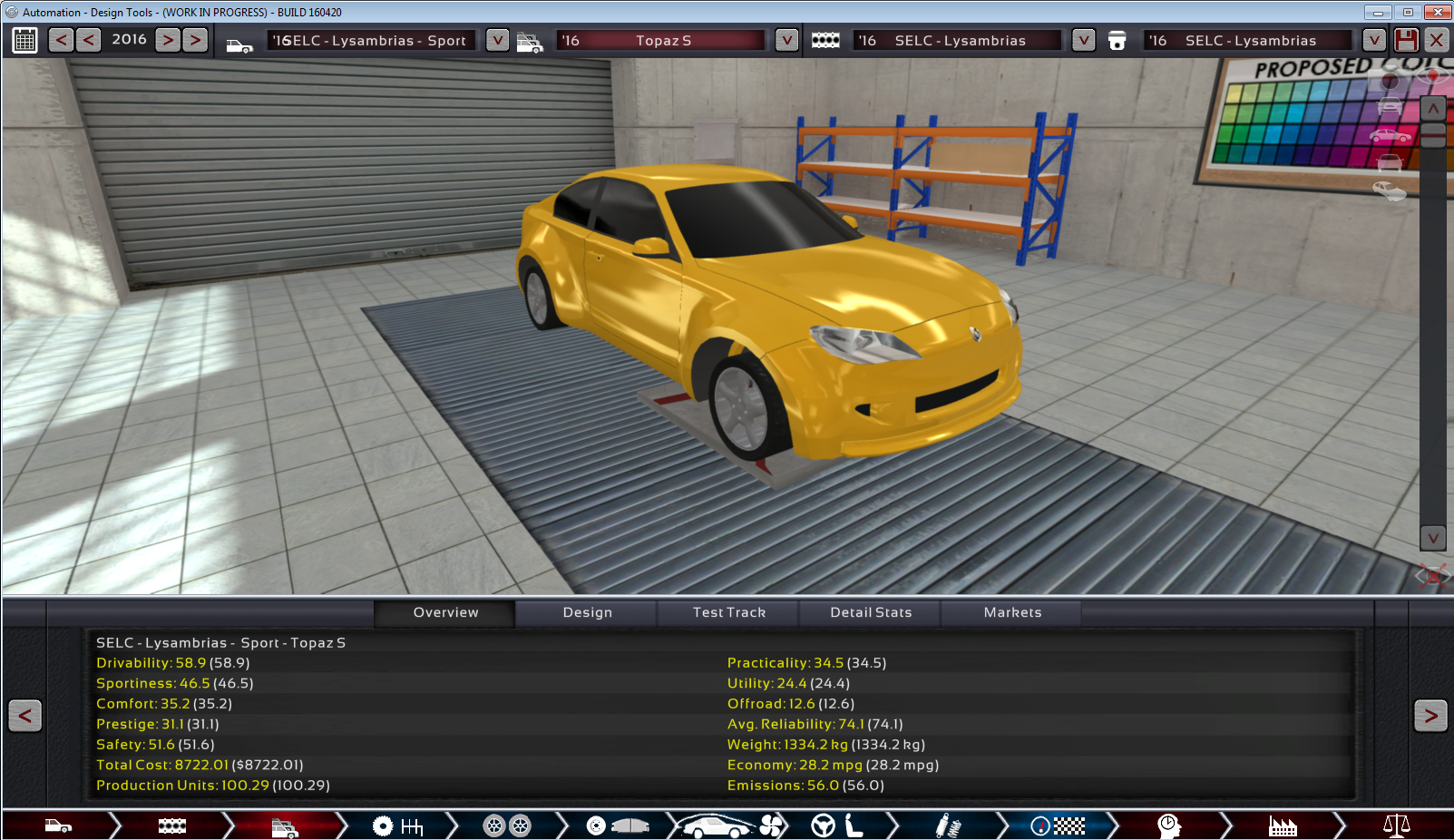Open the factory section in bottom bar

pos(1282,825)
